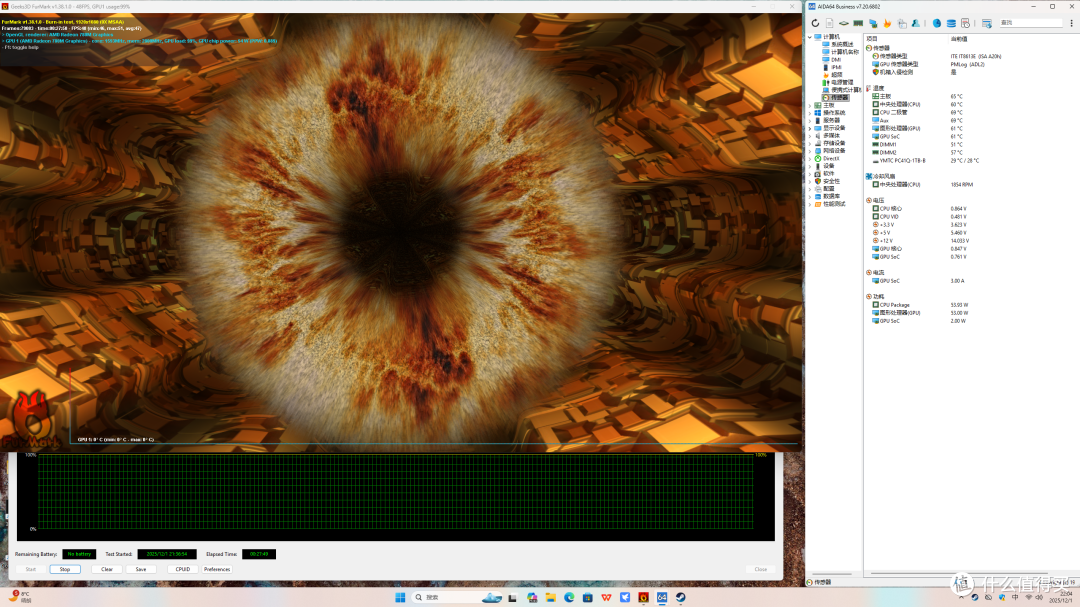1080x607 pixels.
Task: Select 软件 in the AIDA64 tree
Action: click(829, 174)
